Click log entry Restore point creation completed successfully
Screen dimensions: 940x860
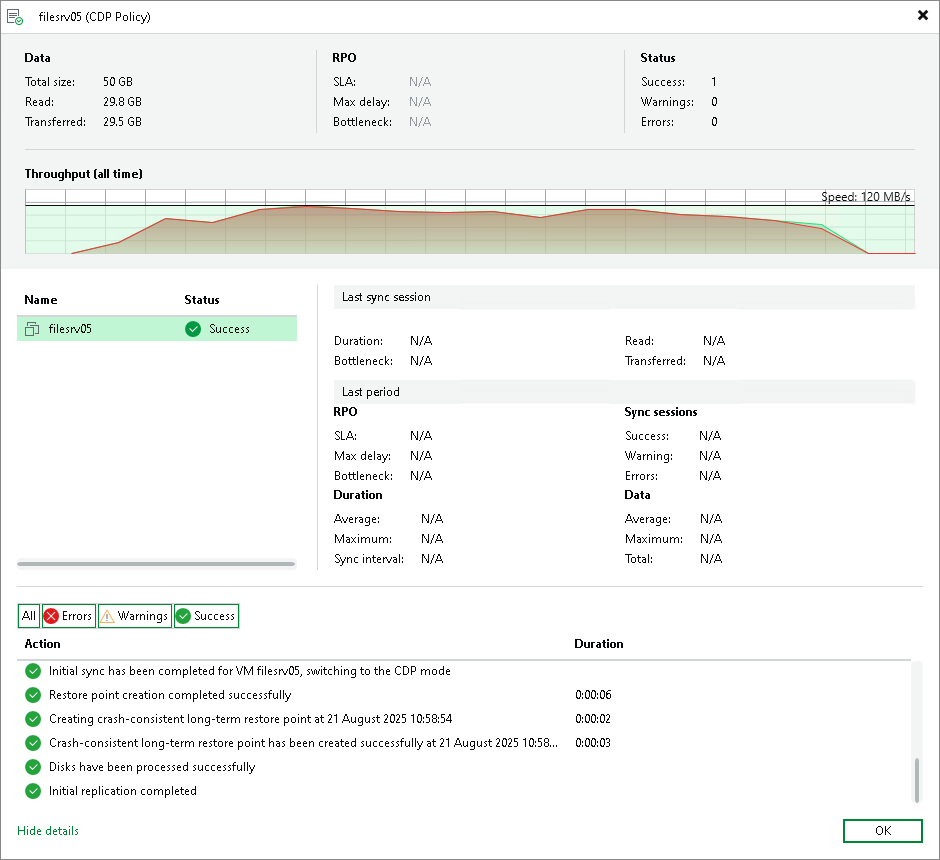(170, 695)
